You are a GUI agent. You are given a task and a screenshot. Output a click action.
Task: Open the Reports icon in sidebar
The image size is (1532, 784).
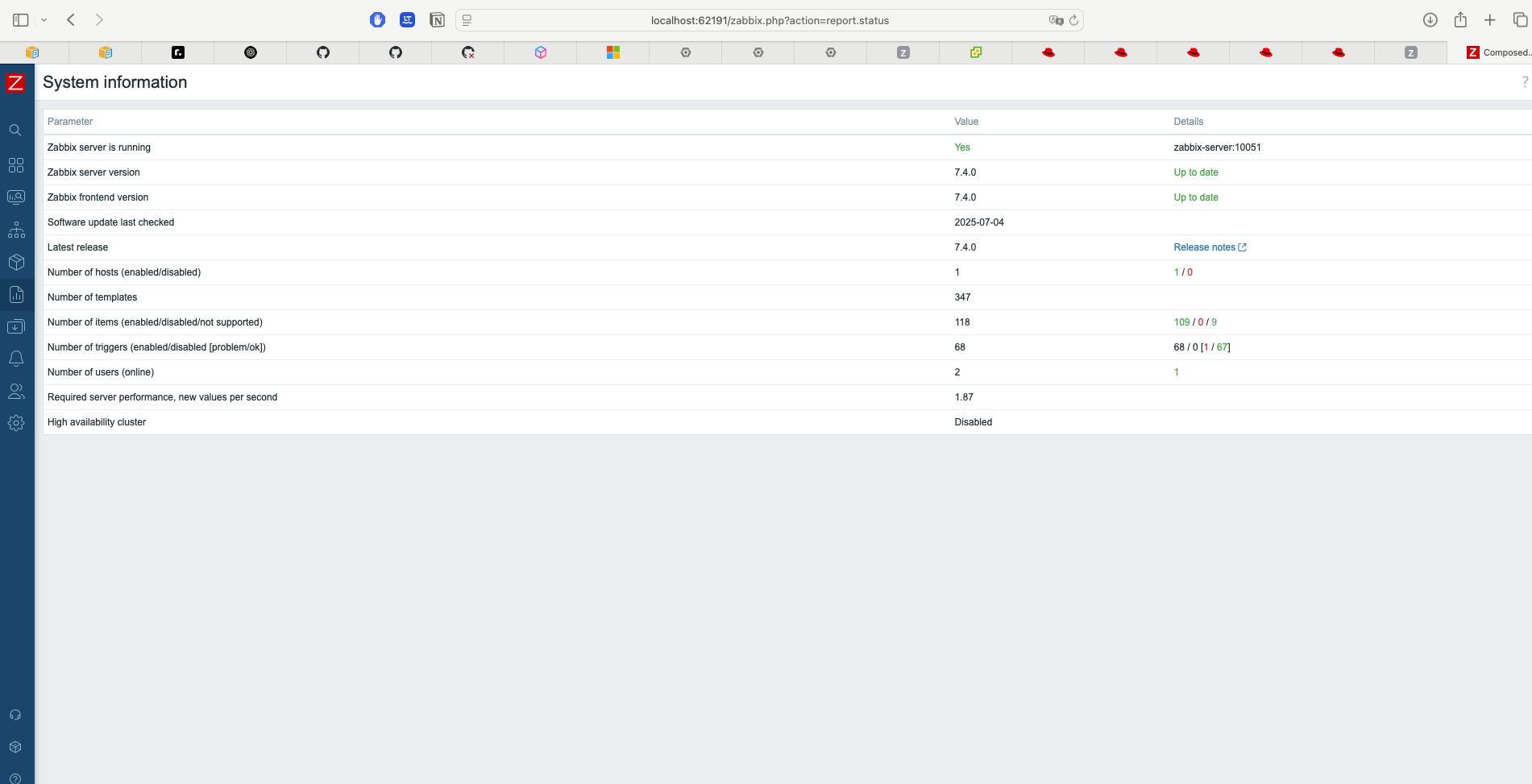pos(16,295)
